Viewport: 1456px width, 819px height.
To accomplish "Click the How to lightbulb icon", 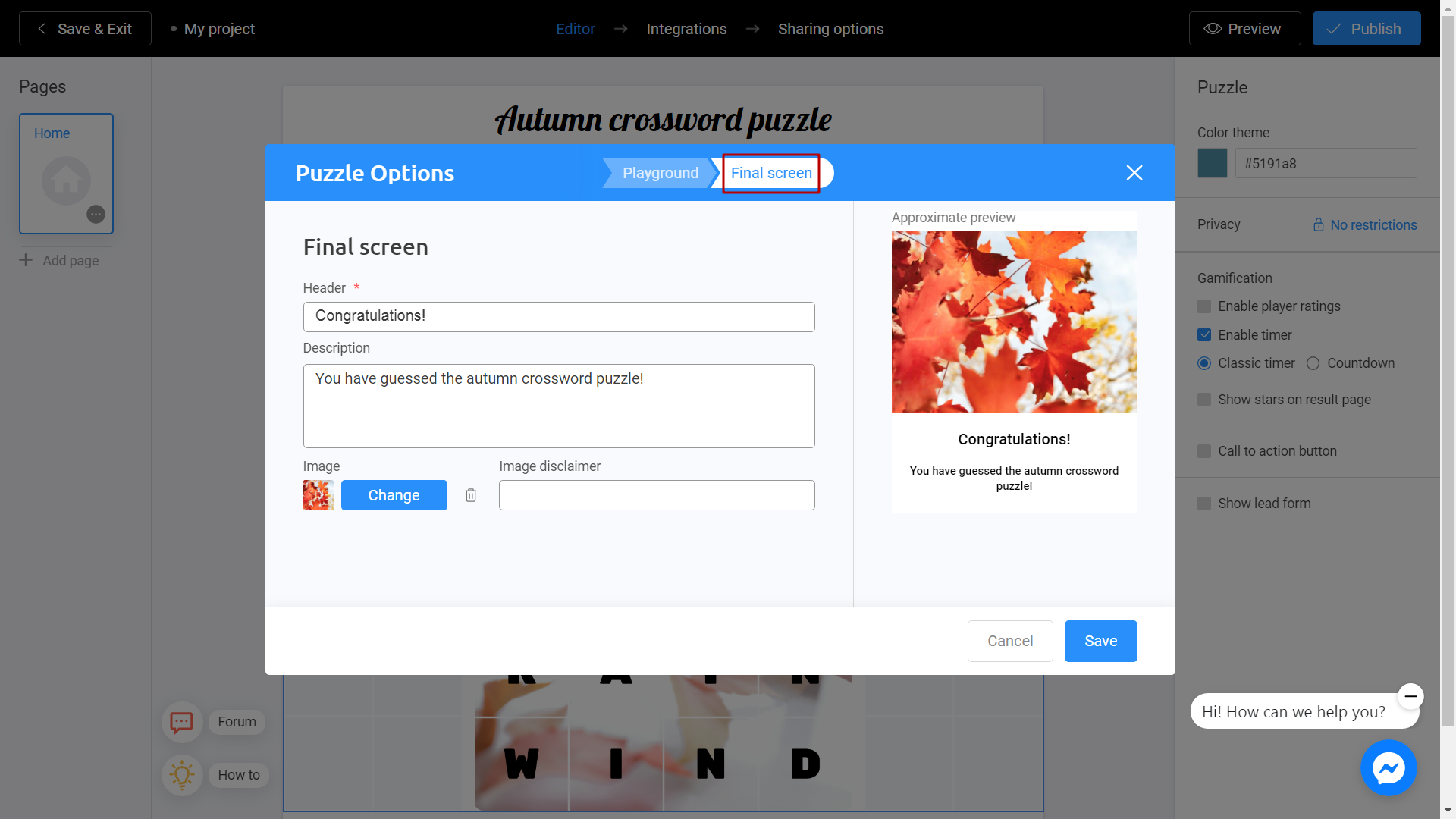I will point(180,775).
